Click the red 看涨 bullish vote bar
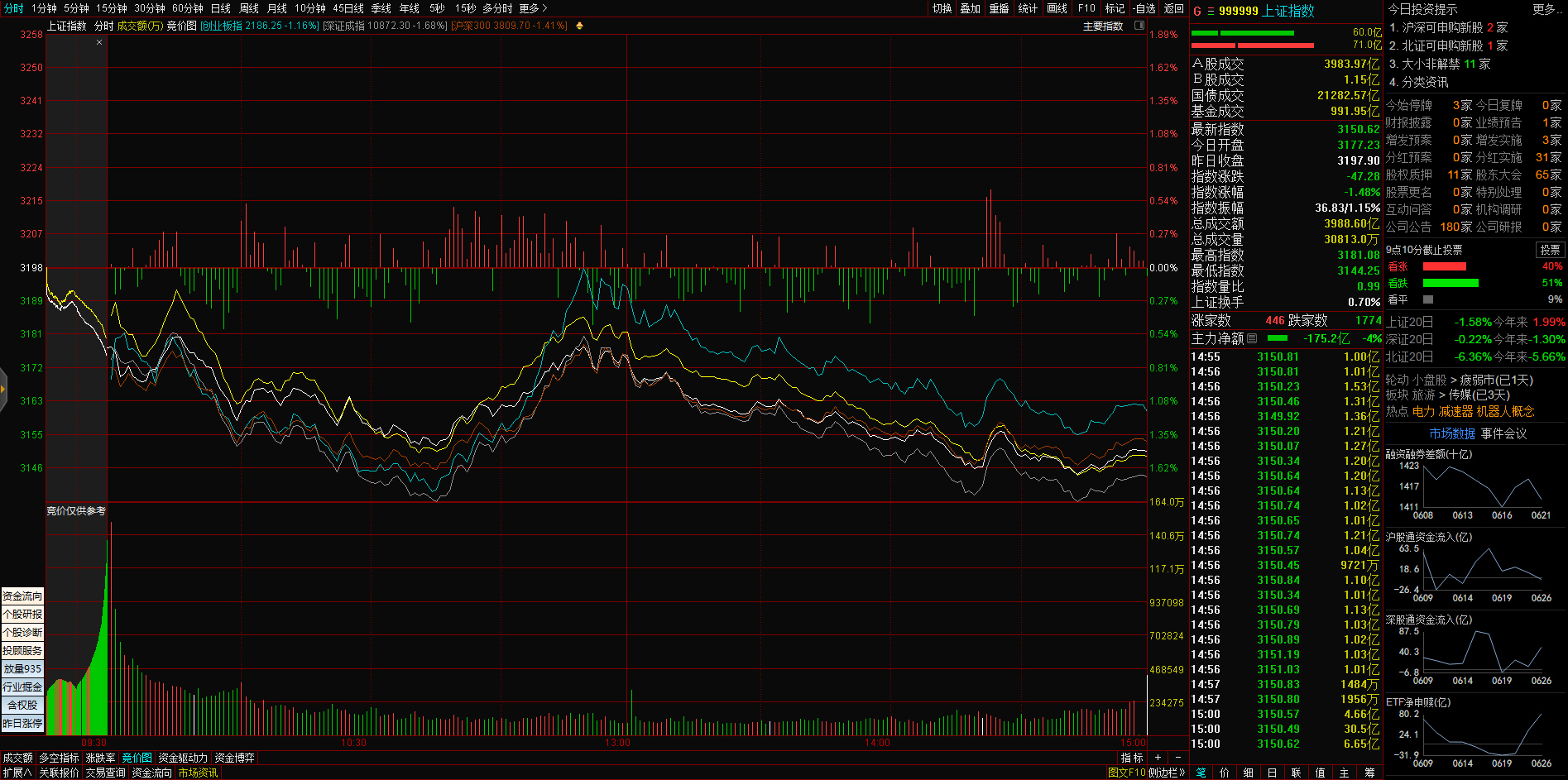1568x780 pixels. point(1444,266)
